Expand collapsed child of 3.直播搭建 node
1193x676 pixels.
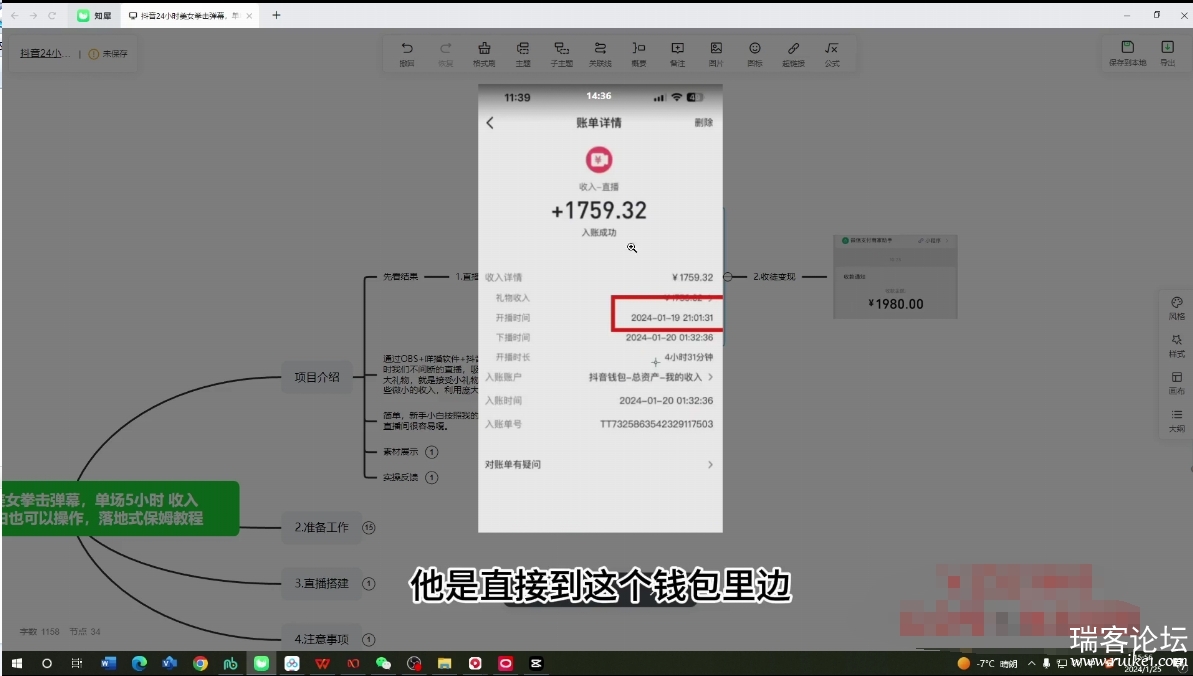tap(369, 584)
